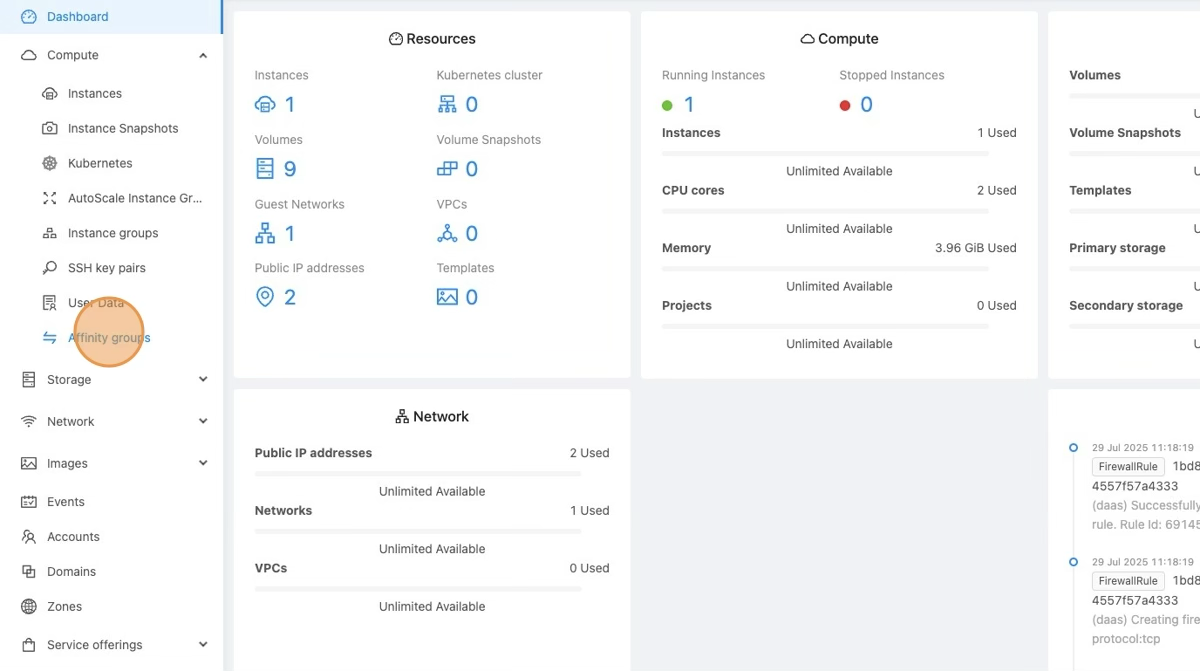Click the Instance Snapshots camera icon
This screenshot has width=1200, height=671.
(x=49, y=129)
